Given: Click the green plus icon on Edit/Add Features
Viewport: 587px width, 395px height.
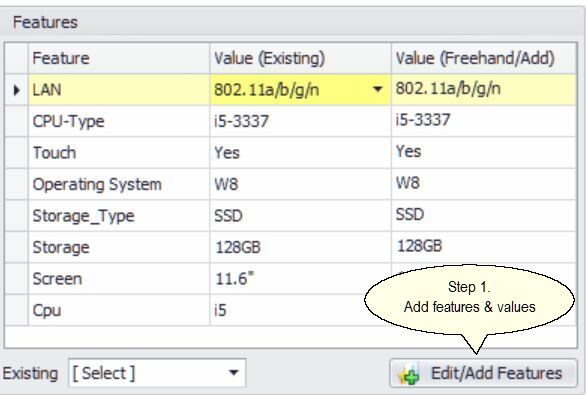Looking at the screenshot, I should tap(411, 376).
